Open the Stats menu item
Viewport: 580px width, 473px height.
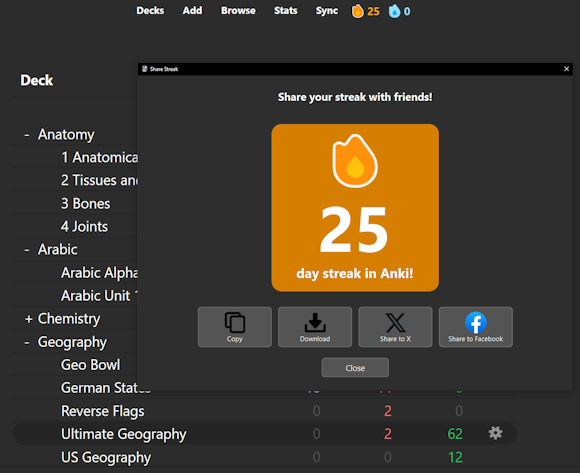[286, 11]
